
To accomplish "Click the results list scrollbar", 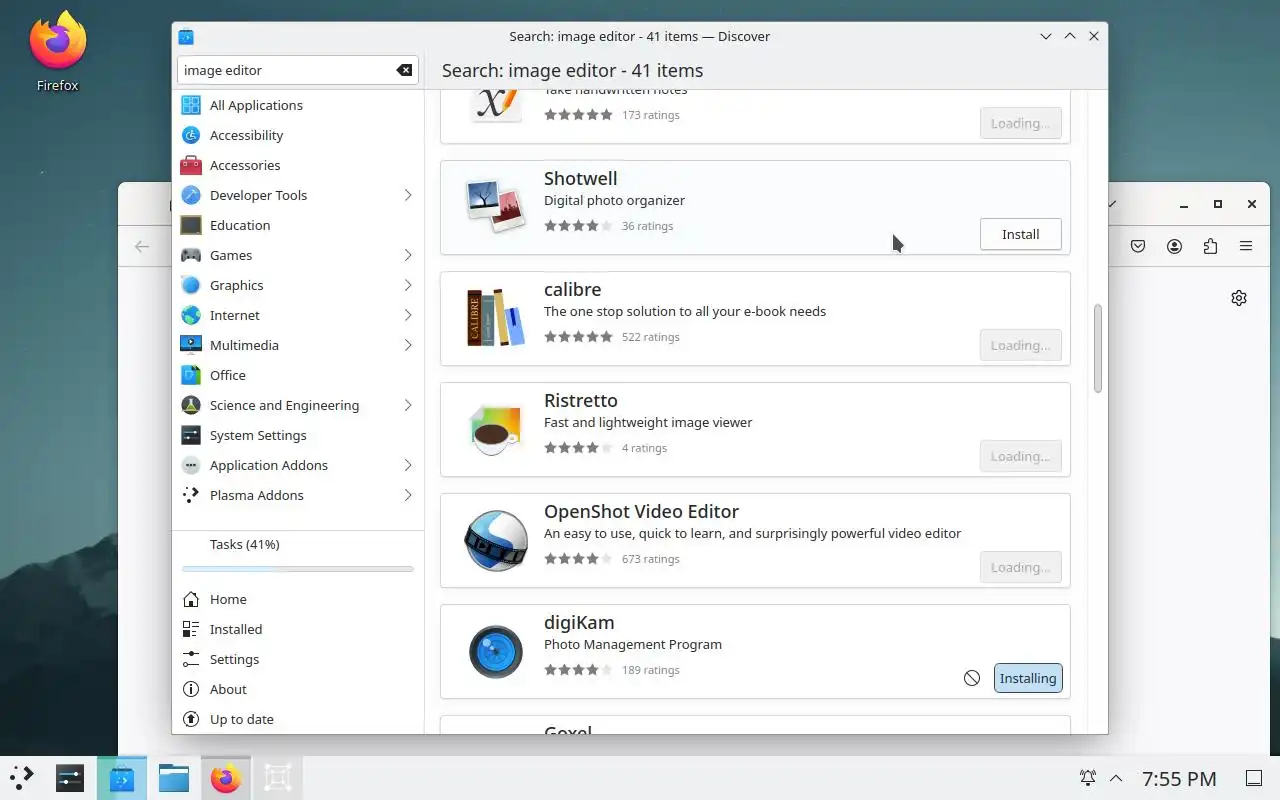I will coord(1097,348).
